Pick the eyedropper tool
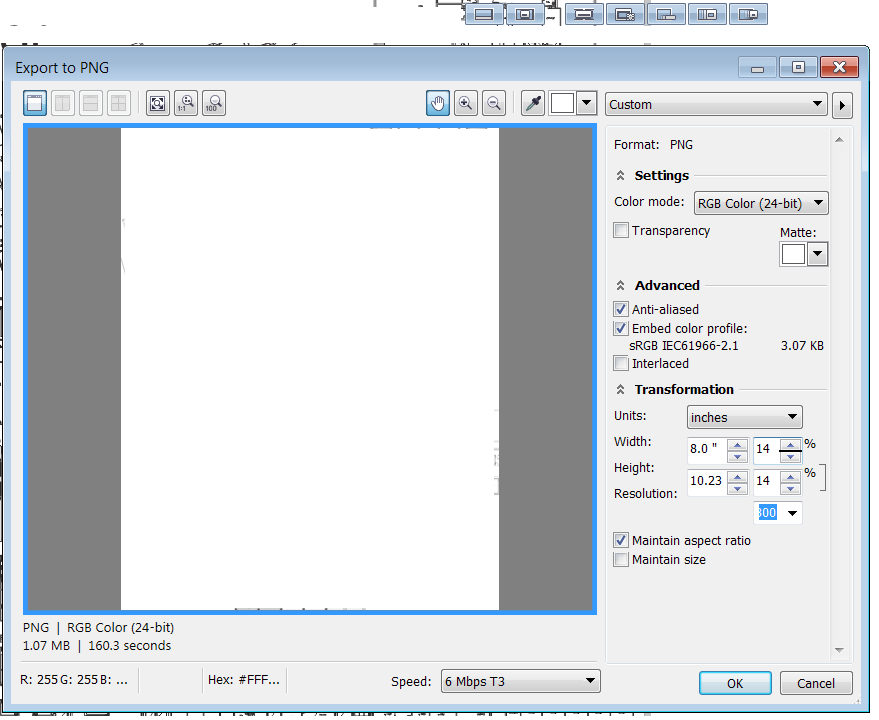 [533, 103]
